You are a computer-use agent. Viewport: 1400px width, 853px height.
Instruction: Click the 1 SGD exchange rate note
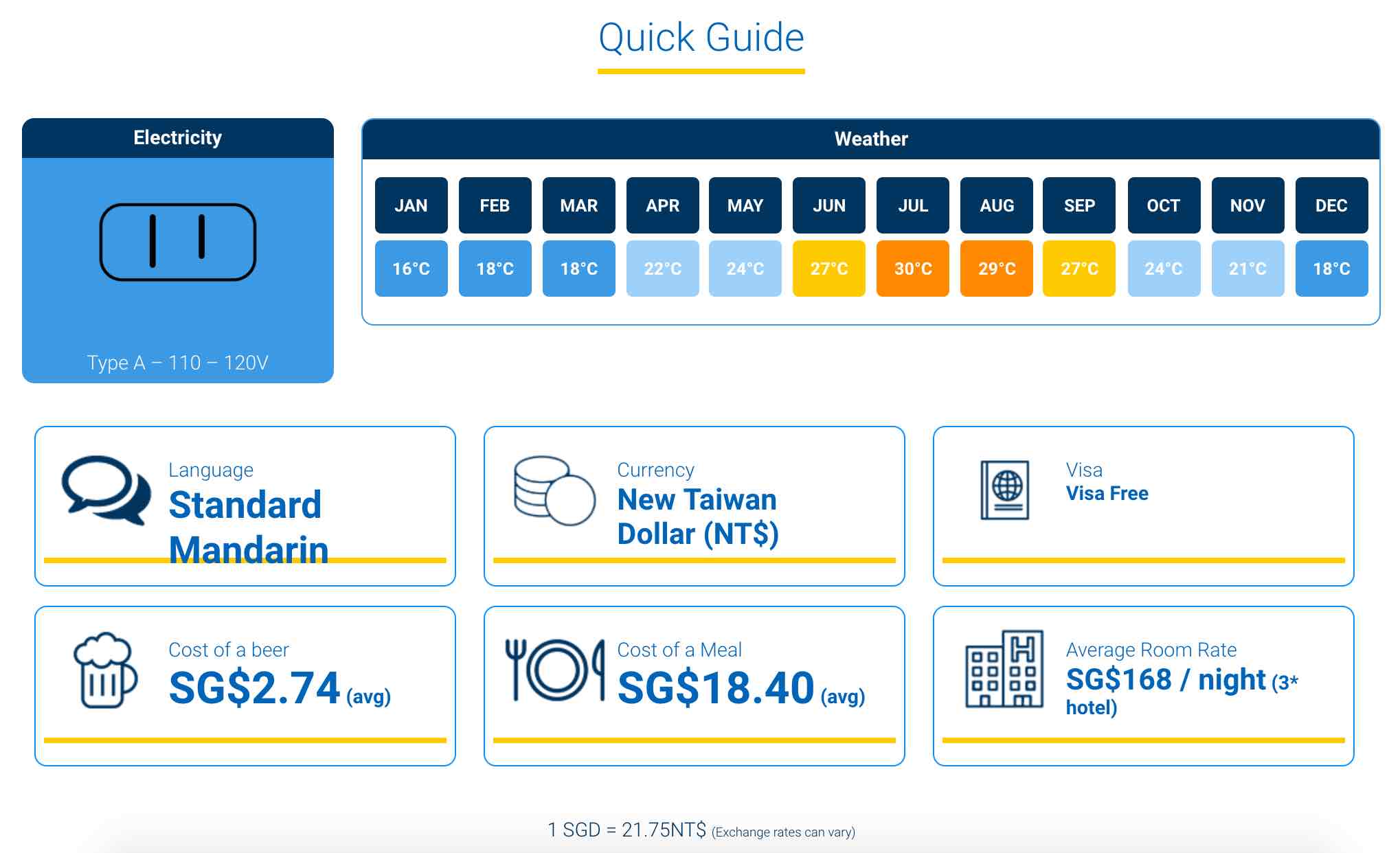tap(701, 830)
